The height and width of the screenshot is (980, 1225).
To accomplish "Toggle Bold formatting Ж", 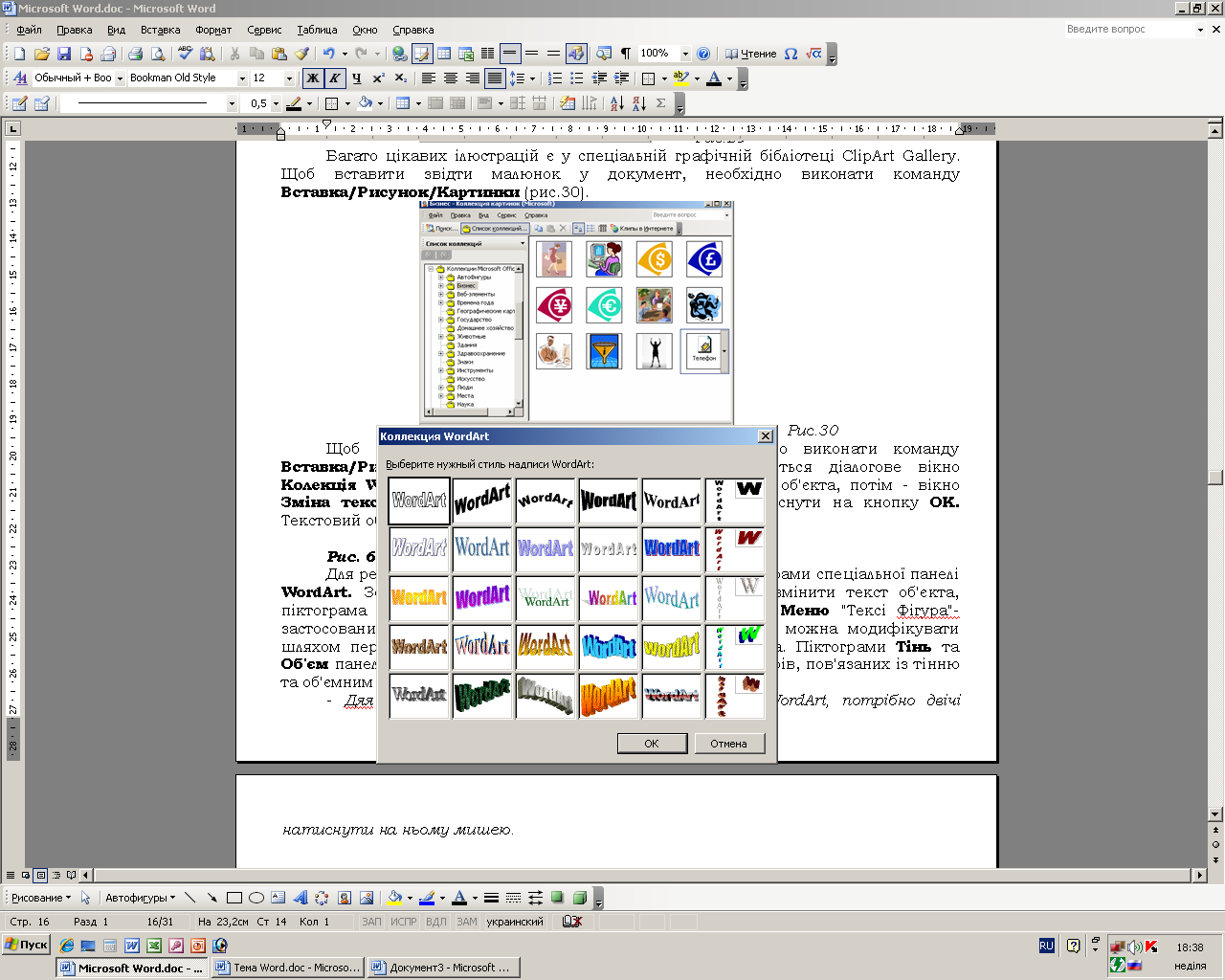I will coord(313,78).
